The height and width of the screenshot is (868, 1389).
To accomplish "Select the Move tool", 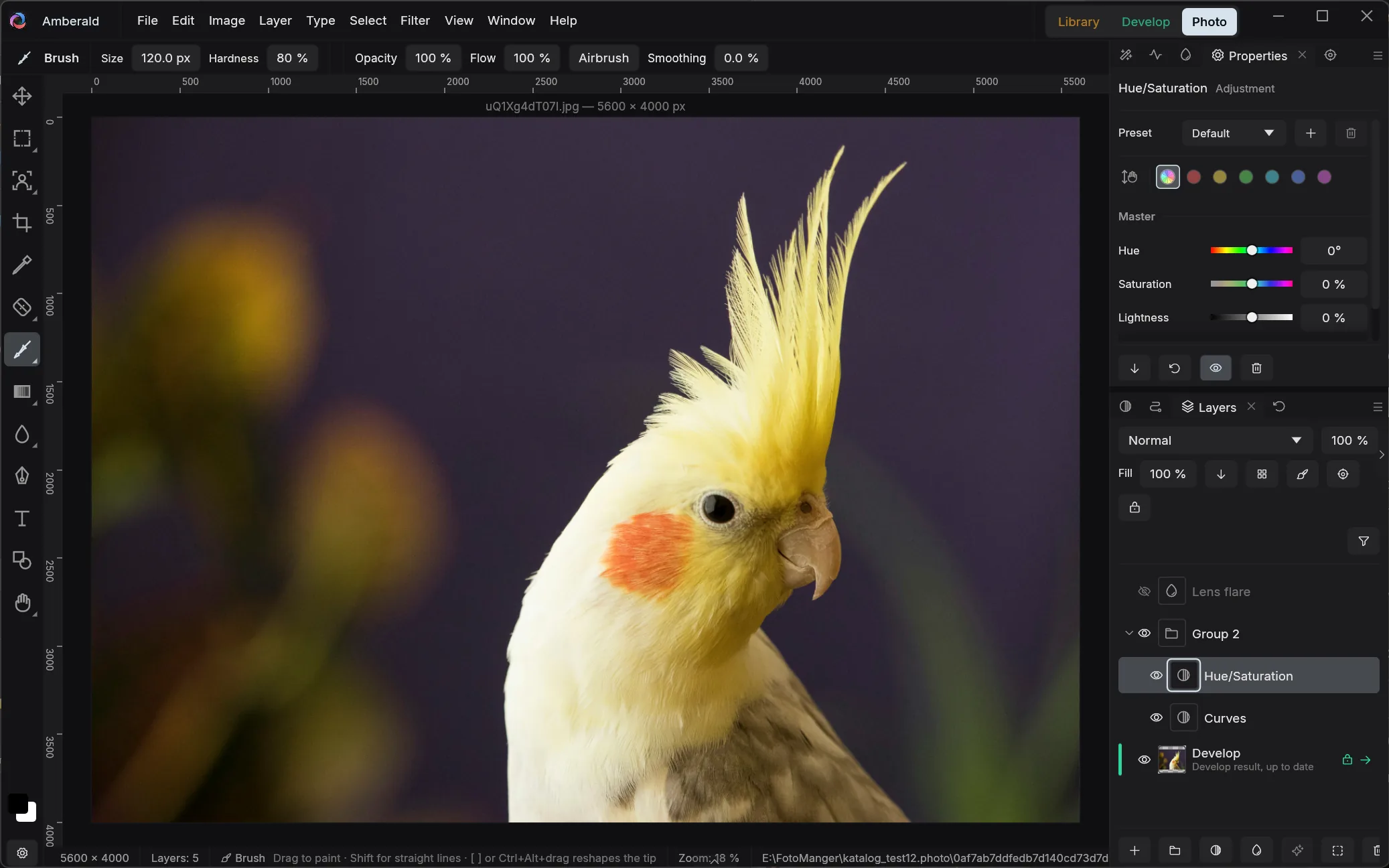I will (22, 96).
